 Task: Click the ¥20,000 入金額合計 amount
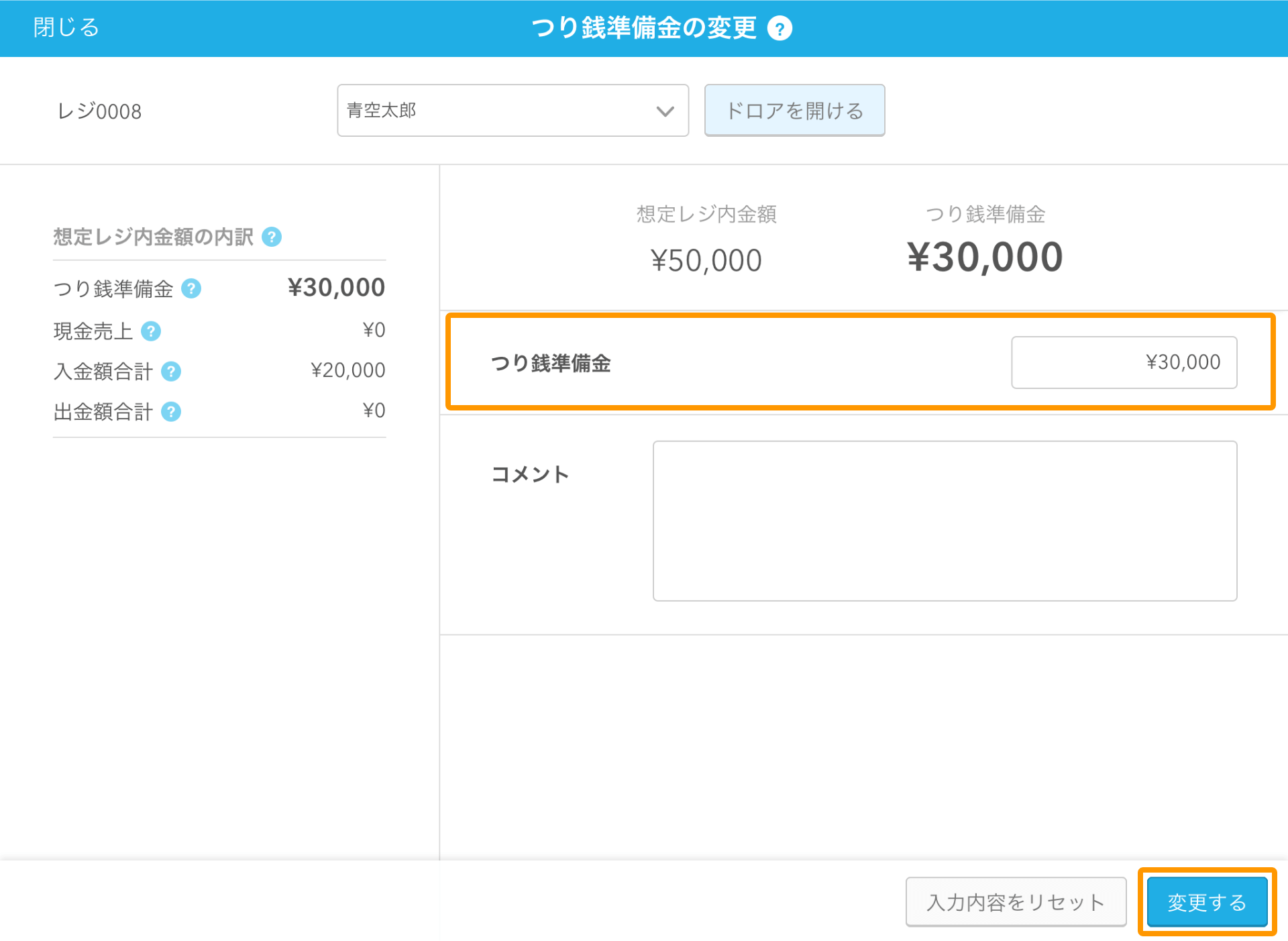pos(347,370)
